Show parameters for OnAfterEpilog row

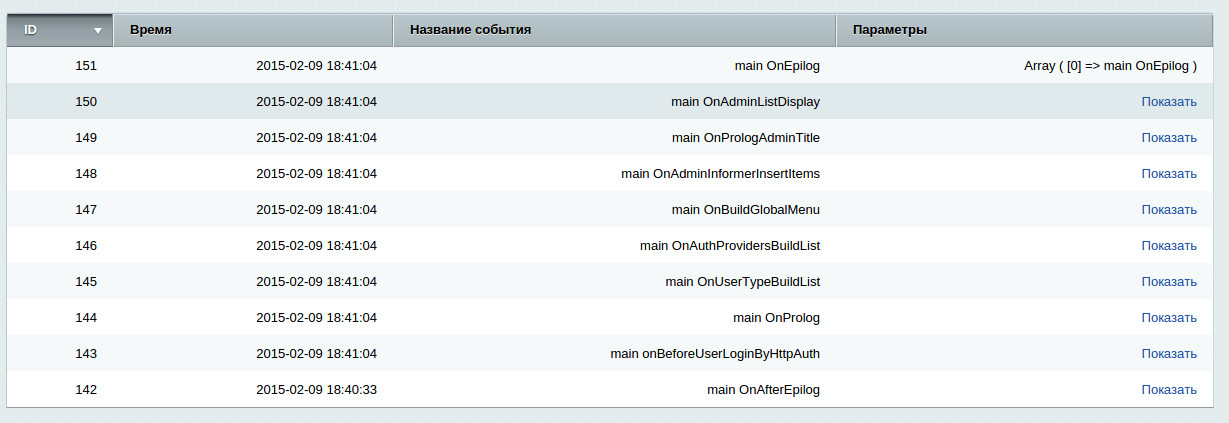pos(1168,390)
